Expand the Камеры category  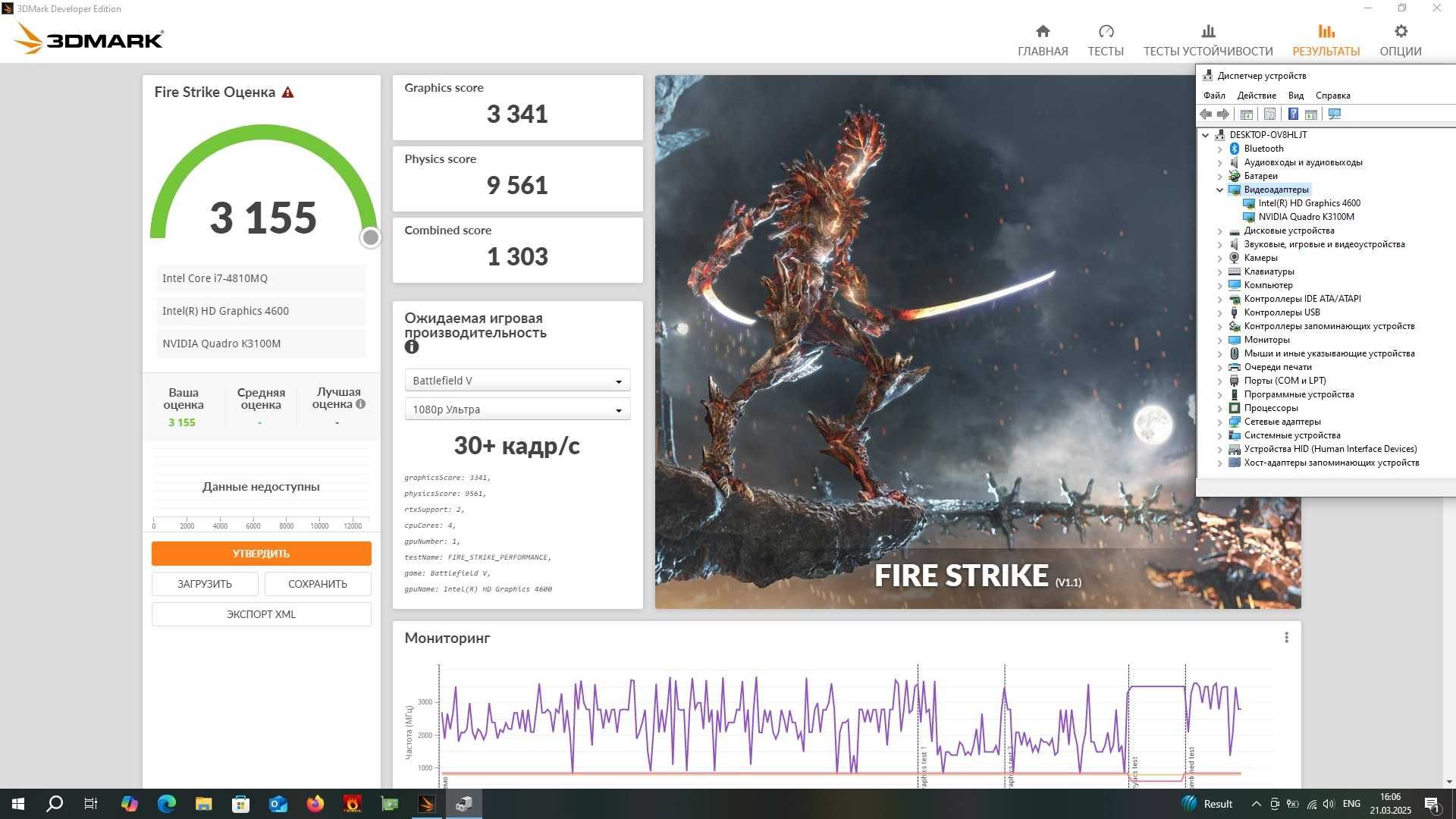pyautogui.click(x=1219, y=259)
